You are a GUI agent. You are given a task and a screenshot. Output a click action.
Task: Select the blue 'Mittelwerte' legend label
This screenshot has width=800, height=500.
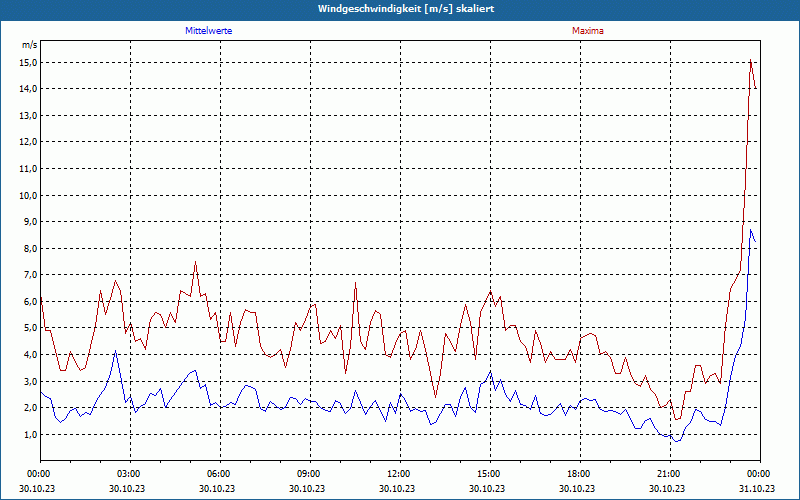tap(209, 31)
